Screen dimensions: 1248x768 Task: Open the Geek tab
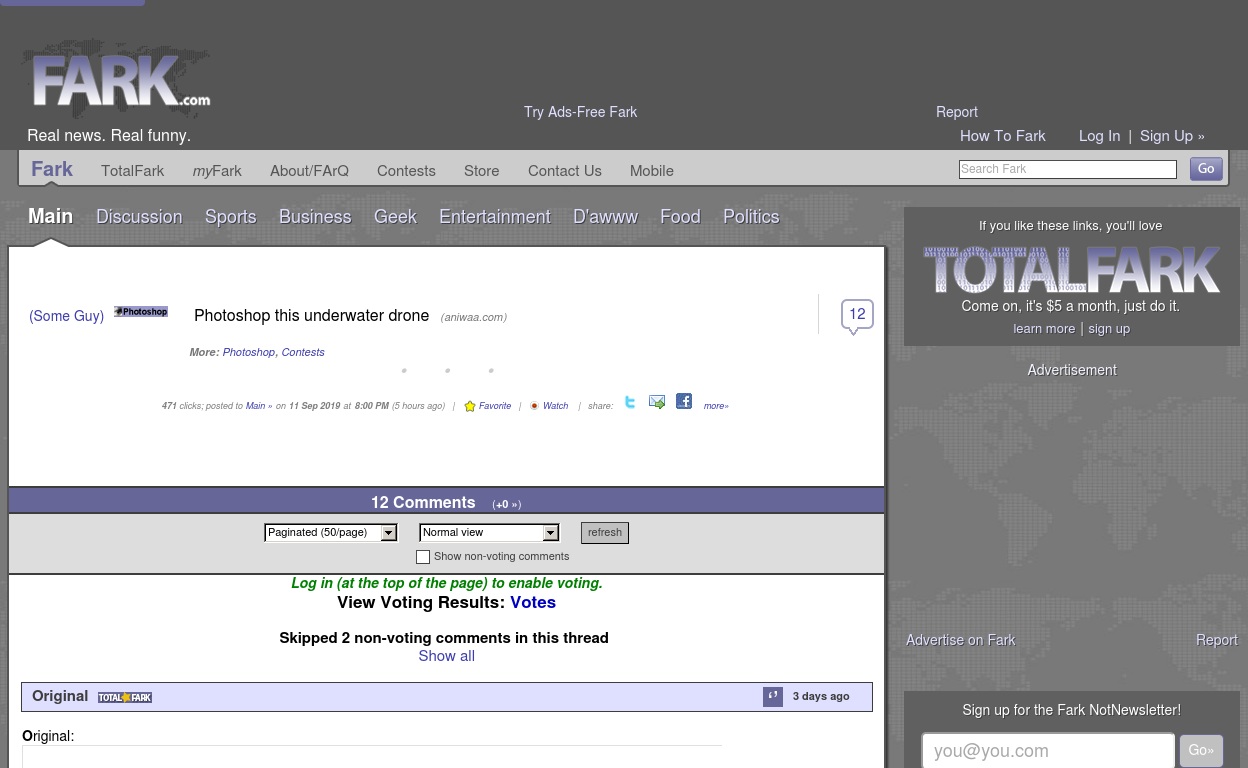click(x=396, y=217)
